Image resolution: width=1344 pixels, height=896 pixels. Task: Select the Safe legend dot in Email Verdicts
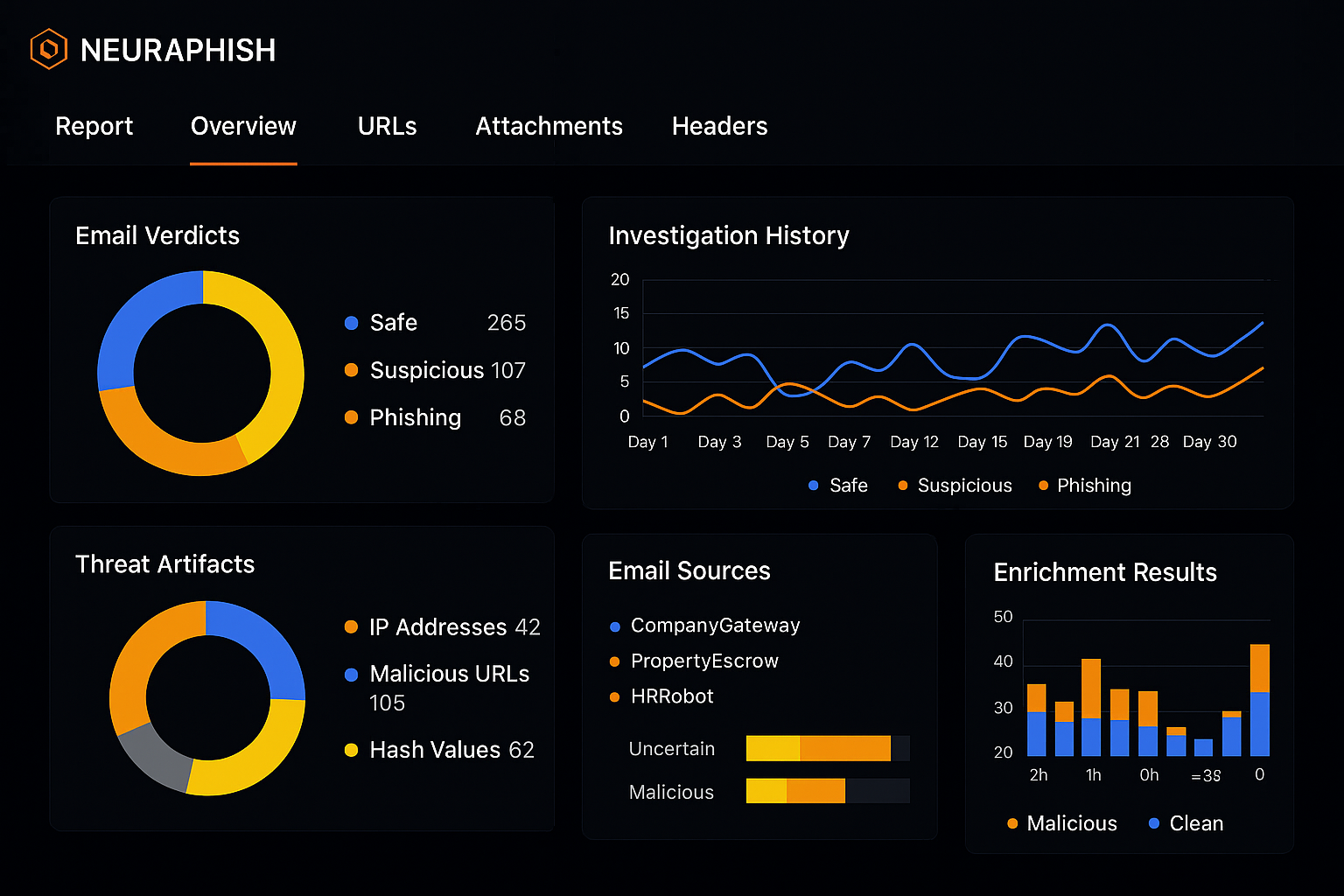pos(351,323)
